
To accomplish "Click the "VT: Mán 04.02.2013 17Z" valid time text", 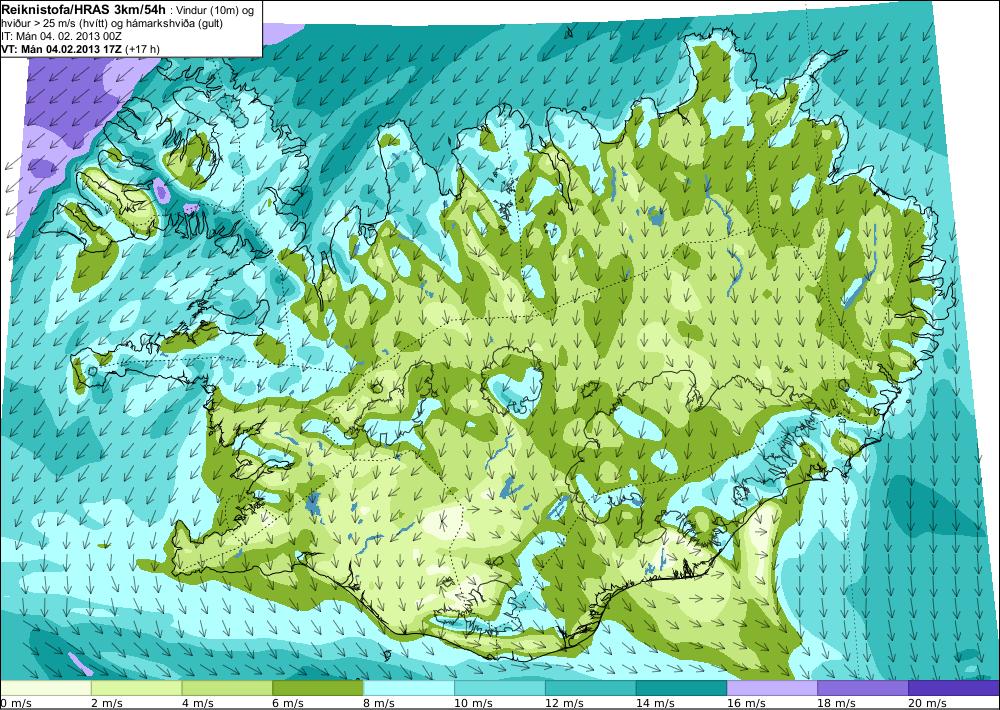I will pos(62,48).
